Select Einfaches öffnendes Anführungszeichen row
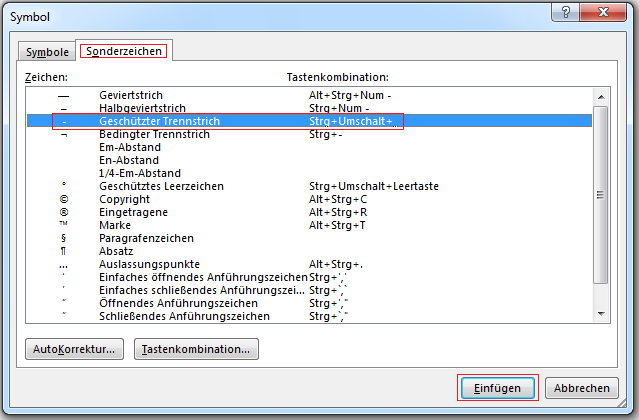 pyautogui.click(x=309, y=277)
